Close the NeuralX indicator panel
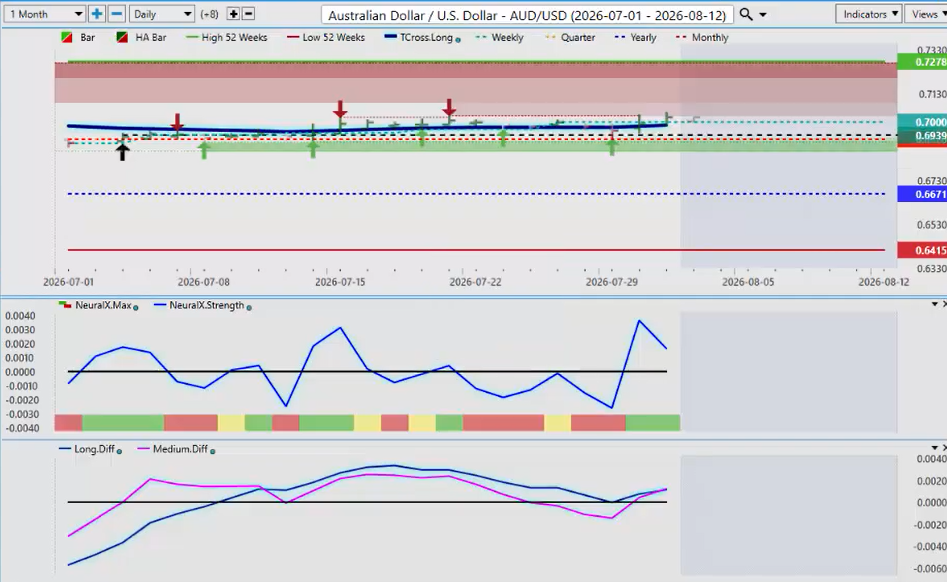The height and width of the screenshot is (582, 947). click(944, 304)
